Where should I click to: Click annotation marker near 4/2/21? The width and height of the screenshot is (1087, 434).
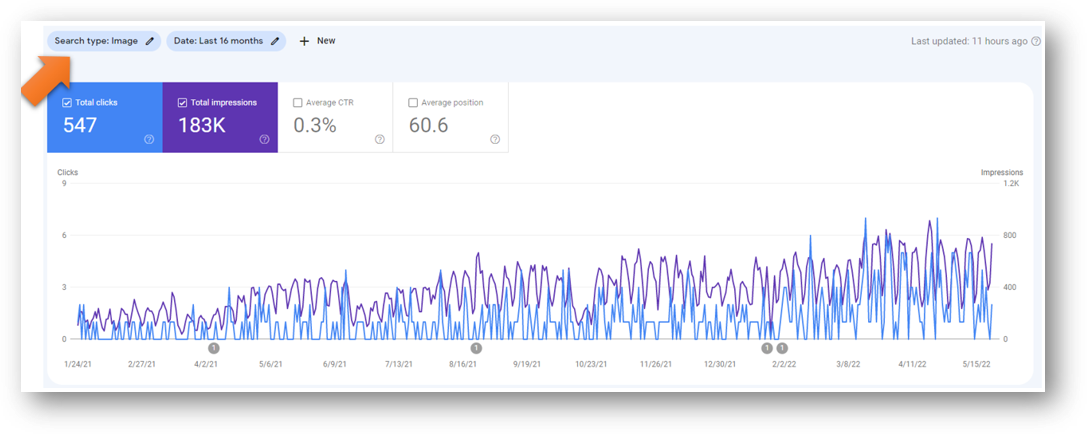point(214,348)
